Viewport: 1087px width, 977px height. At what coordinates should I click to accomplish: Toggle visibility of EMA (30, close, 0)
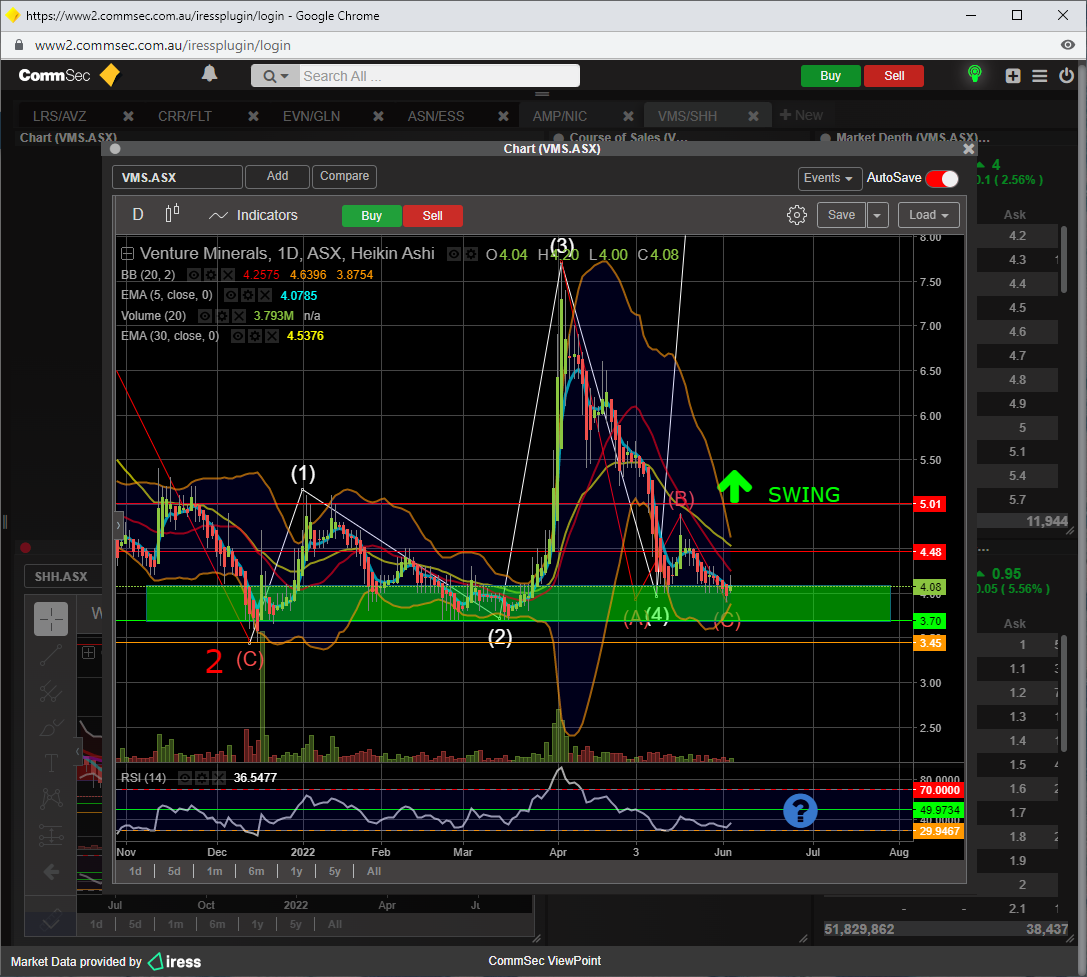[x=238, y=336]
